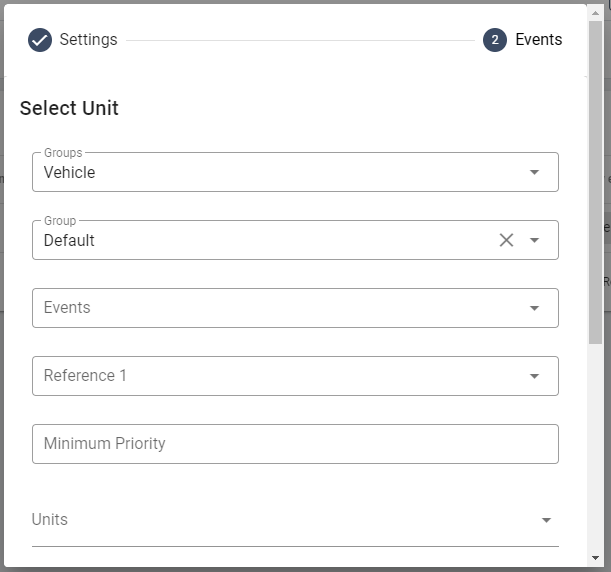
Task: Open the Reference 1 dropdown arrow
Action: pyautogui.click(x=534, y=376)
